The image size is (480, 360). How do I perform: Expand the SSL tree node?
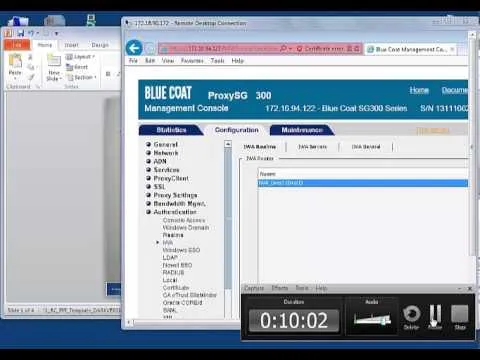click(x=149, y=187)
